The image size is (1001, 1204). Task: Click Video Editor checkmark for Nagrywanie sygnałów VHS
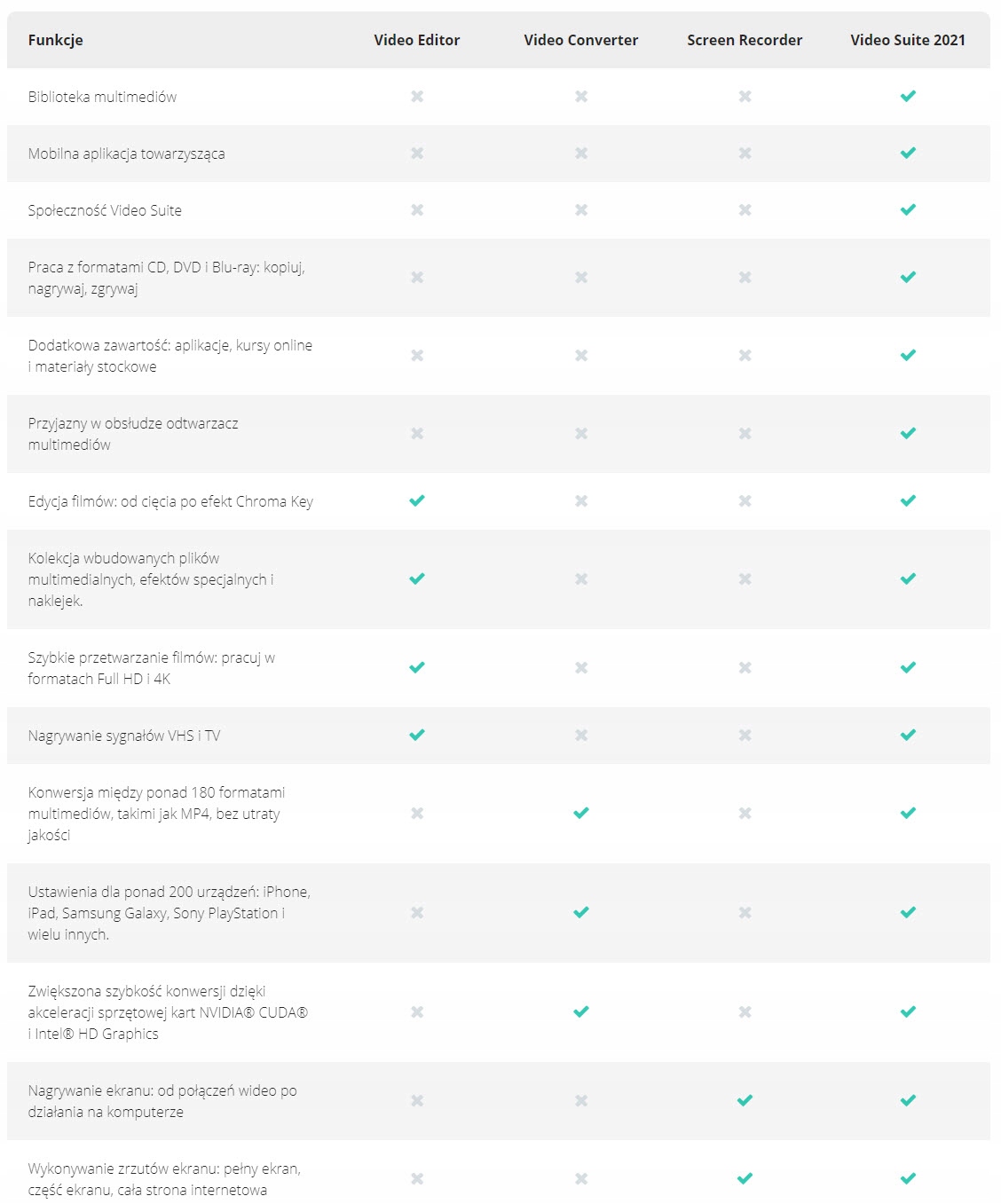click(x=417, y=735)
